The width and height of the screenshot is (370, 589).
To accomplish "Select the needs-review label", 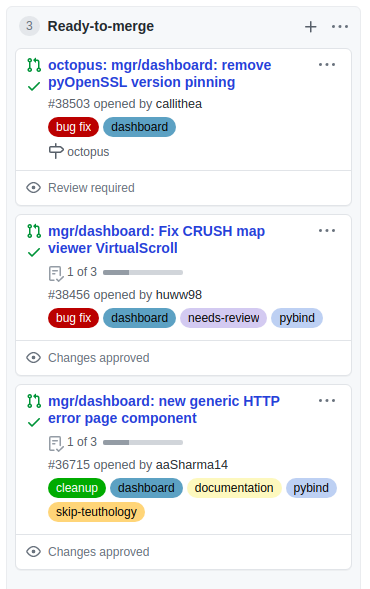I will [x=223, y=318].
